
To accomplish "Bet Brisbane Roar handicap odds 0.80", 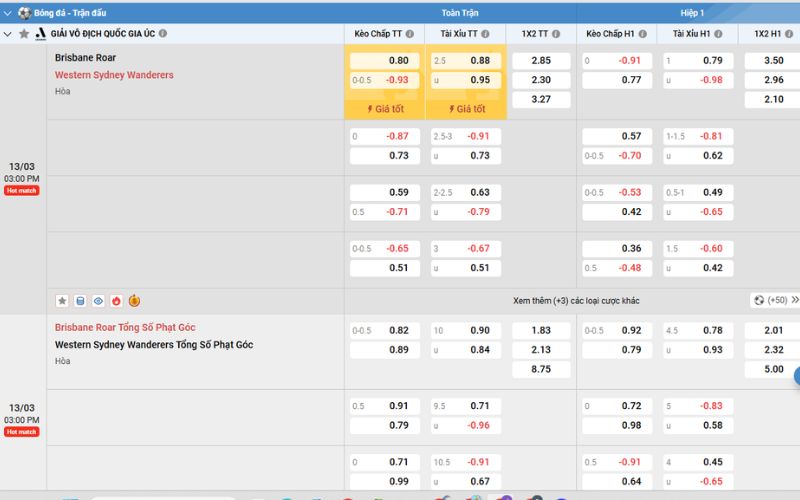I will [x=385, y=61].
